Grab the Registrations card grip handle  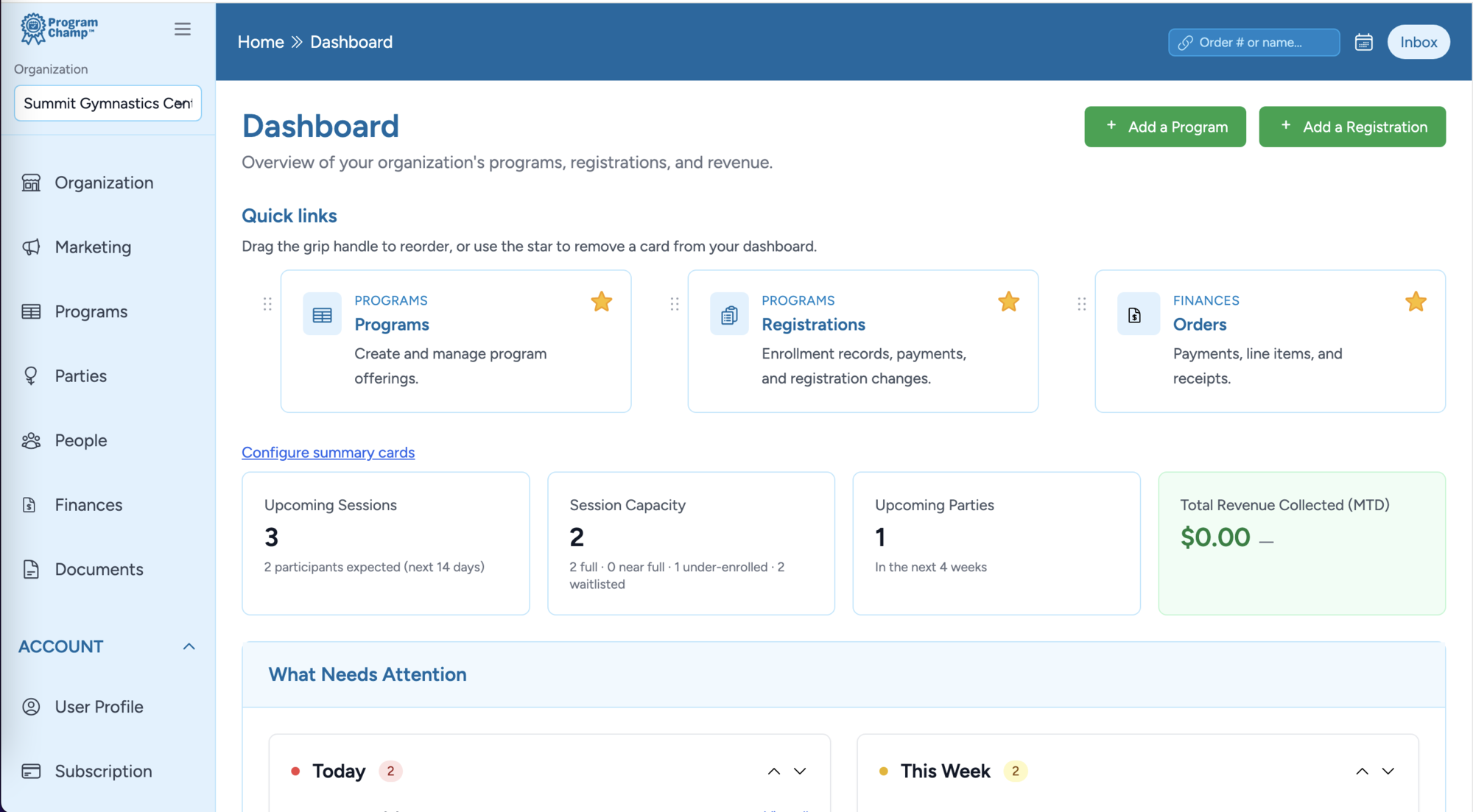coord(675,303)
